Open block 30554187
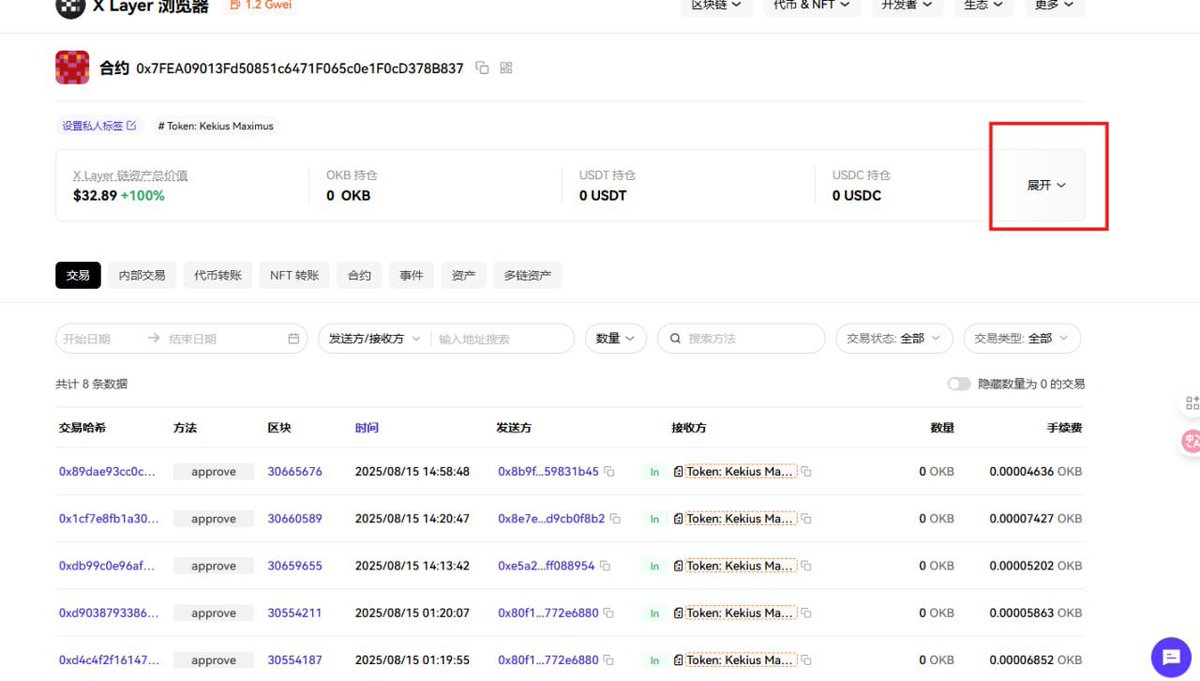Viewport: 1200px width, 681px height. coord(295,660)
